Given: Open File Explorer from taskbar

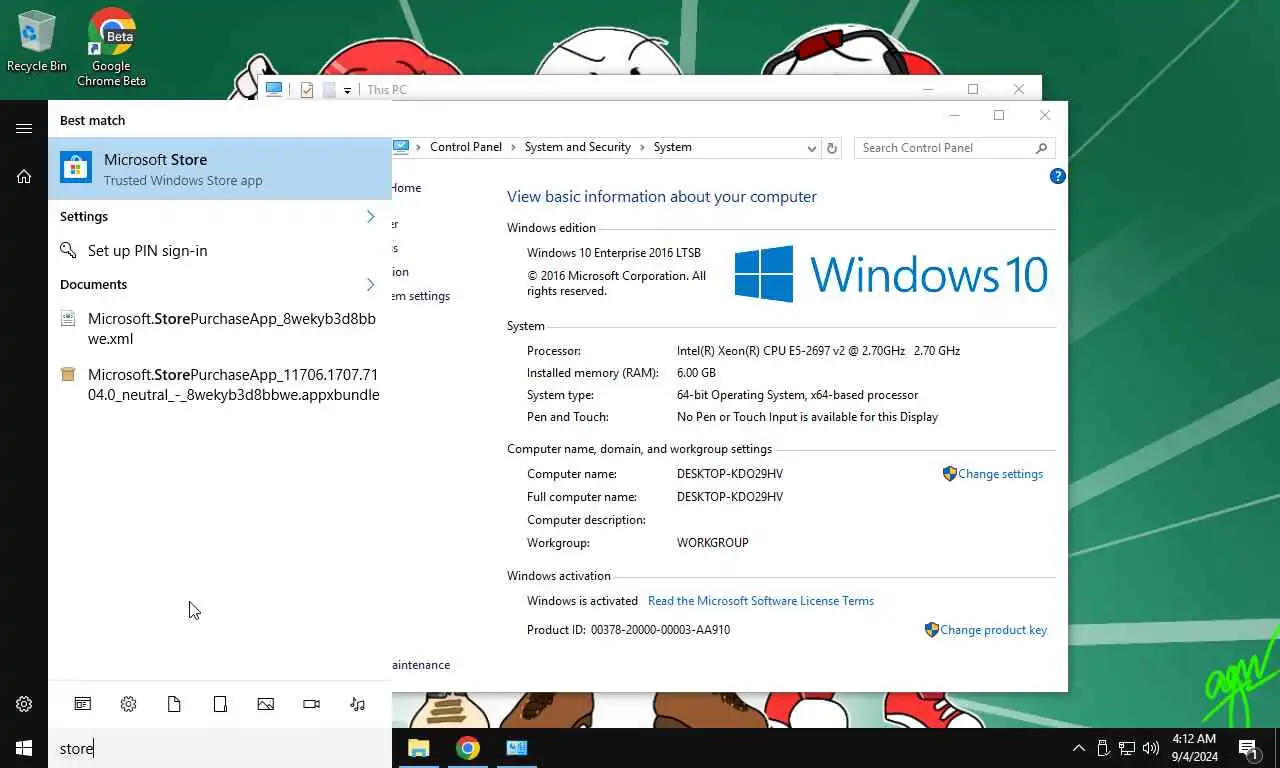Looking at the screenshot, I should pos(418,748).
